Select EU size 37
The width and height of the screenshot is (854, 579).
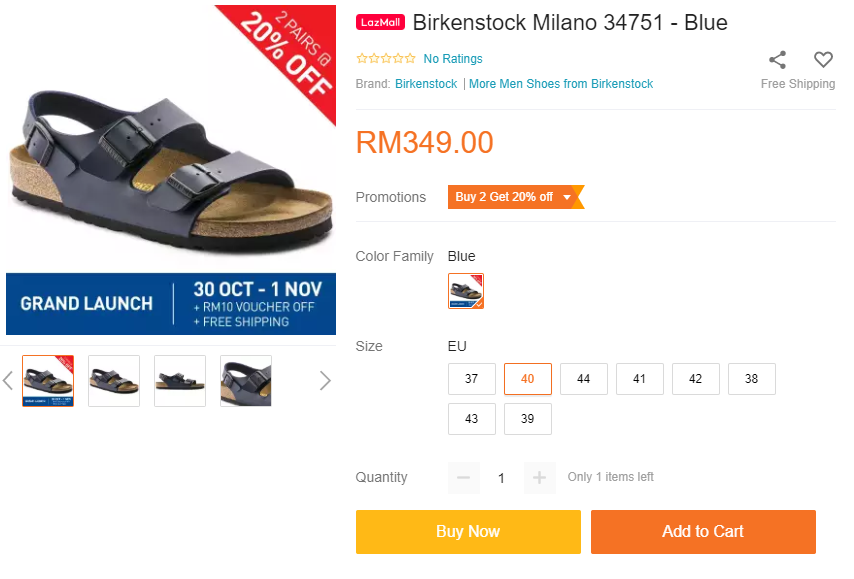pyautogui.click(x=472, y=379)
